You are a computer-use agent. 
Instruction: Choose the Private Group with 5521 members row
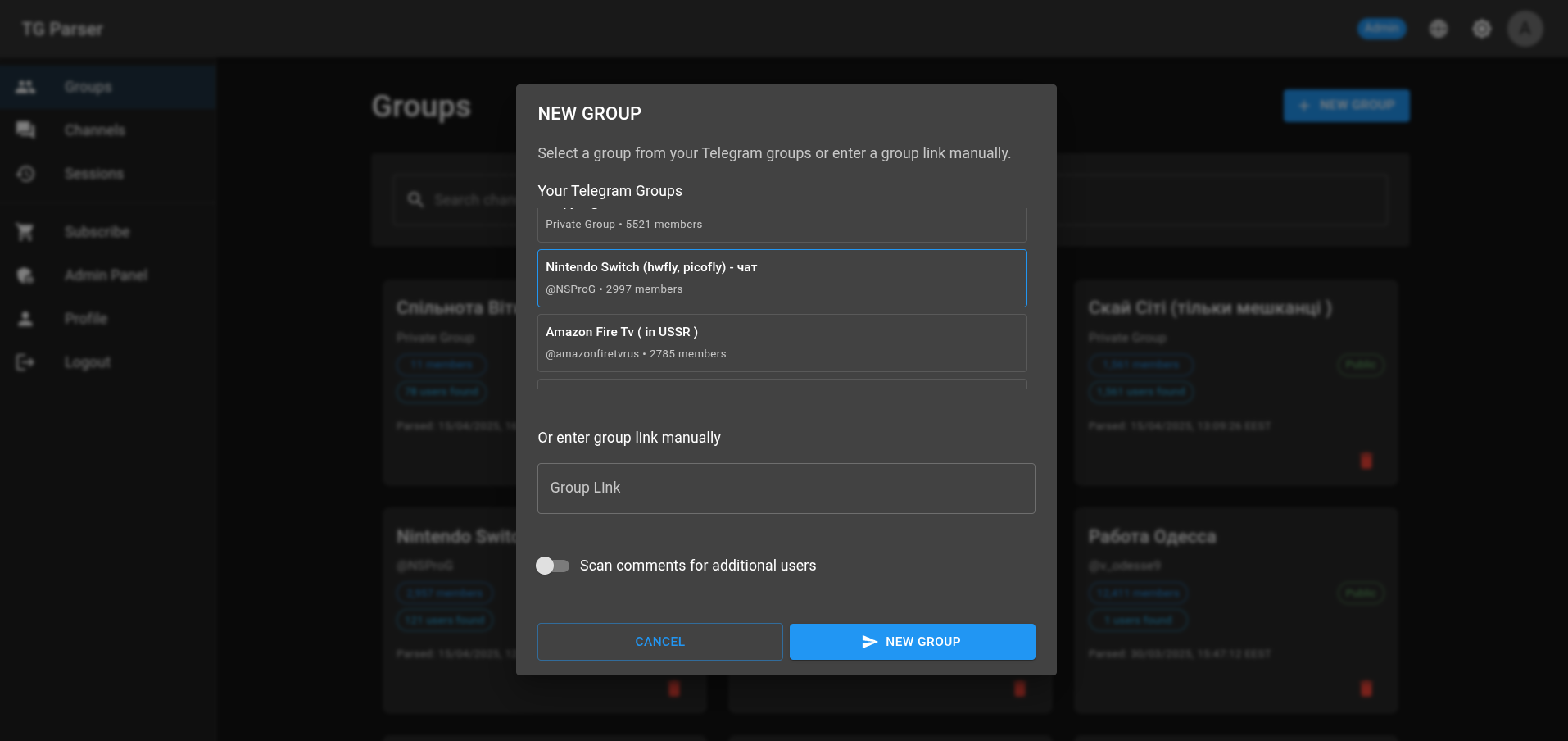click(782, 224)
